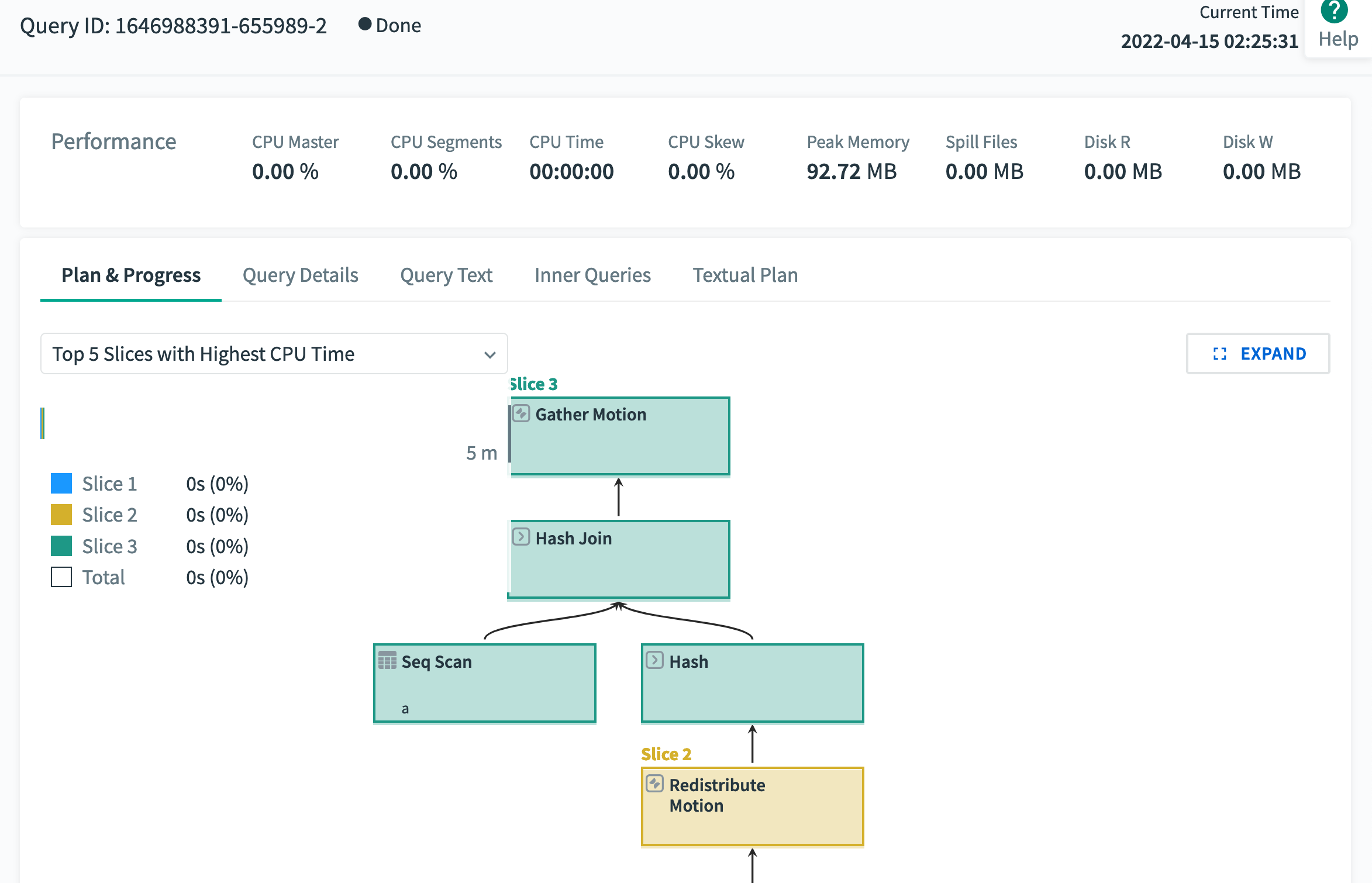Image resolution: width=1372 pixels, height=883 pixels.
Task: Click the Slice 1 0s (0%) value
Action: point(217,484)
